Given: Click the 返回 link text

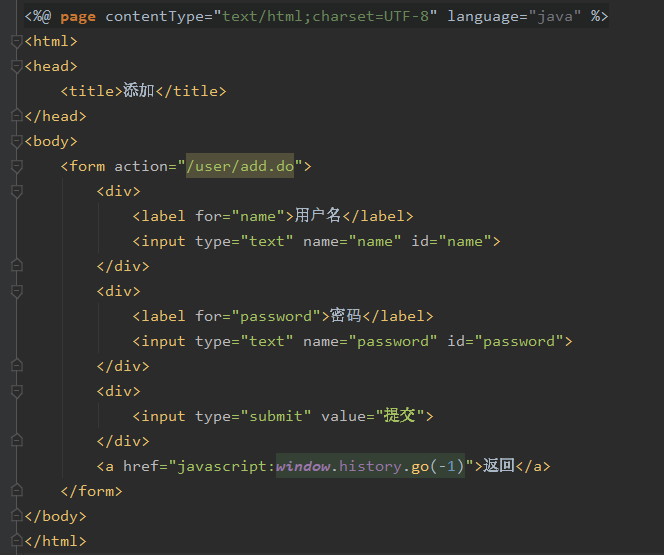Looking at the screenshot, I should coord(499,465).
